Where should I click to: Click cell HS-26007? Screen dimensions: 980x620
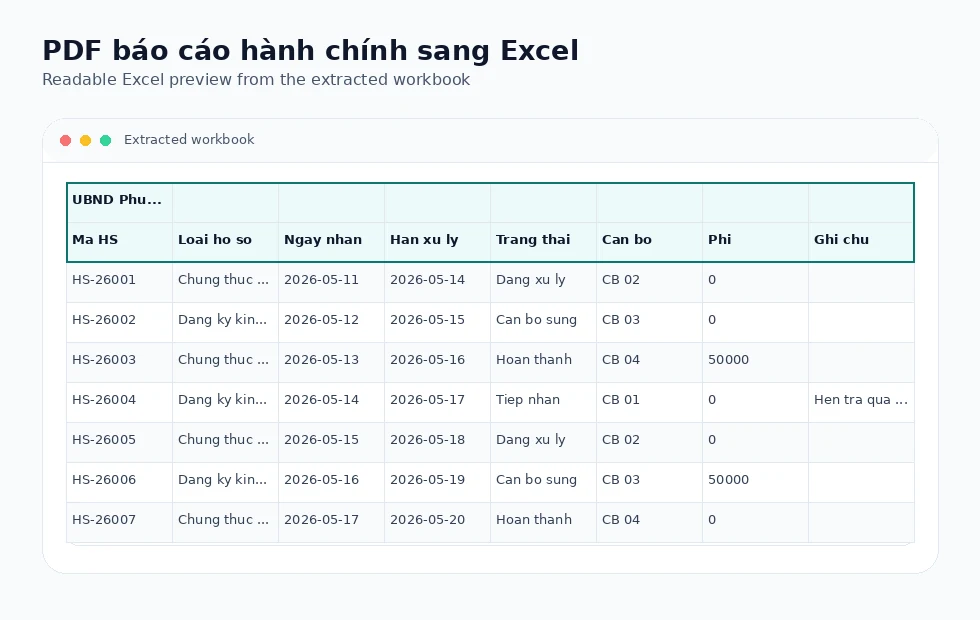pyautogui.click(x=119, y=522)
